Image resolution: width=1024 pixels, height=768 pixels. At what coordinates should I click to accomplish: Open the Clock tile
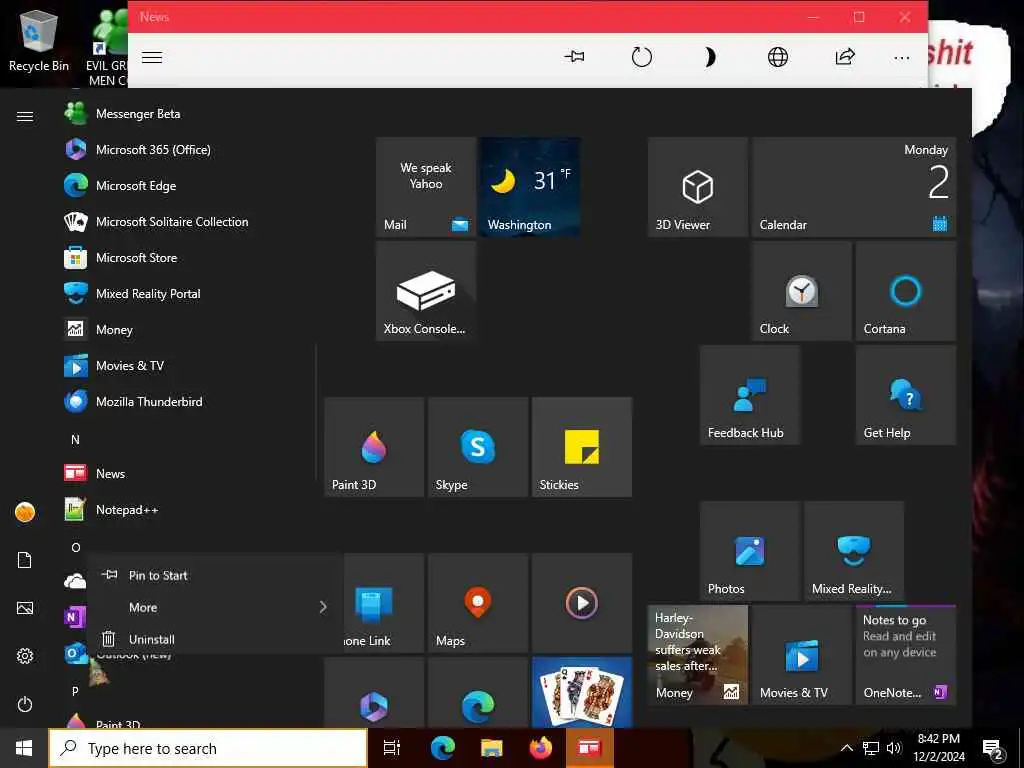801,291
